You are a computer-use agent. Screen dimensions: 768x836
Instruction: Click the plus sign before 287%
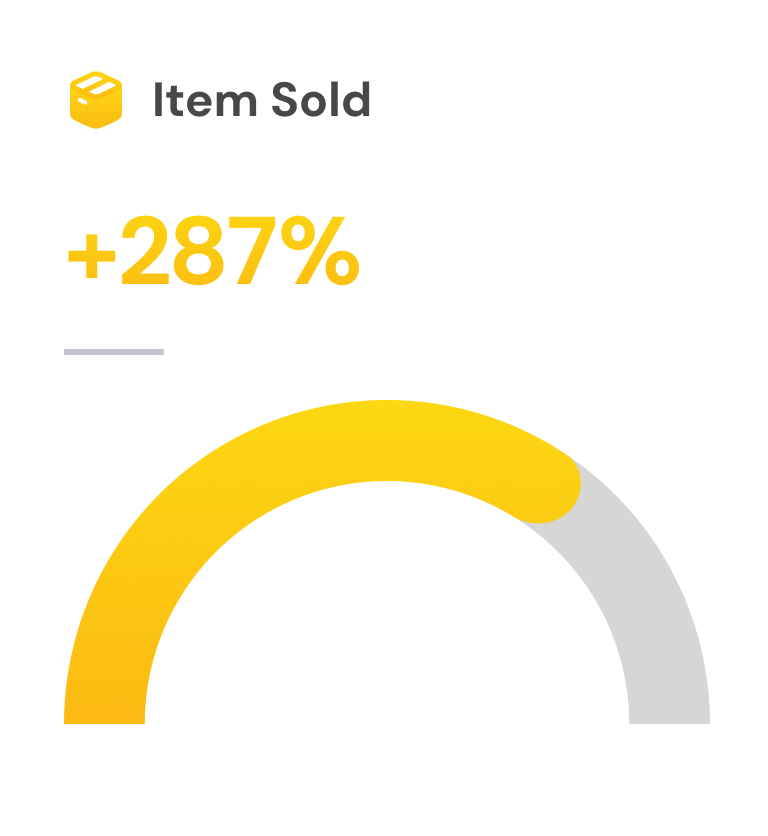click(91, 256)
